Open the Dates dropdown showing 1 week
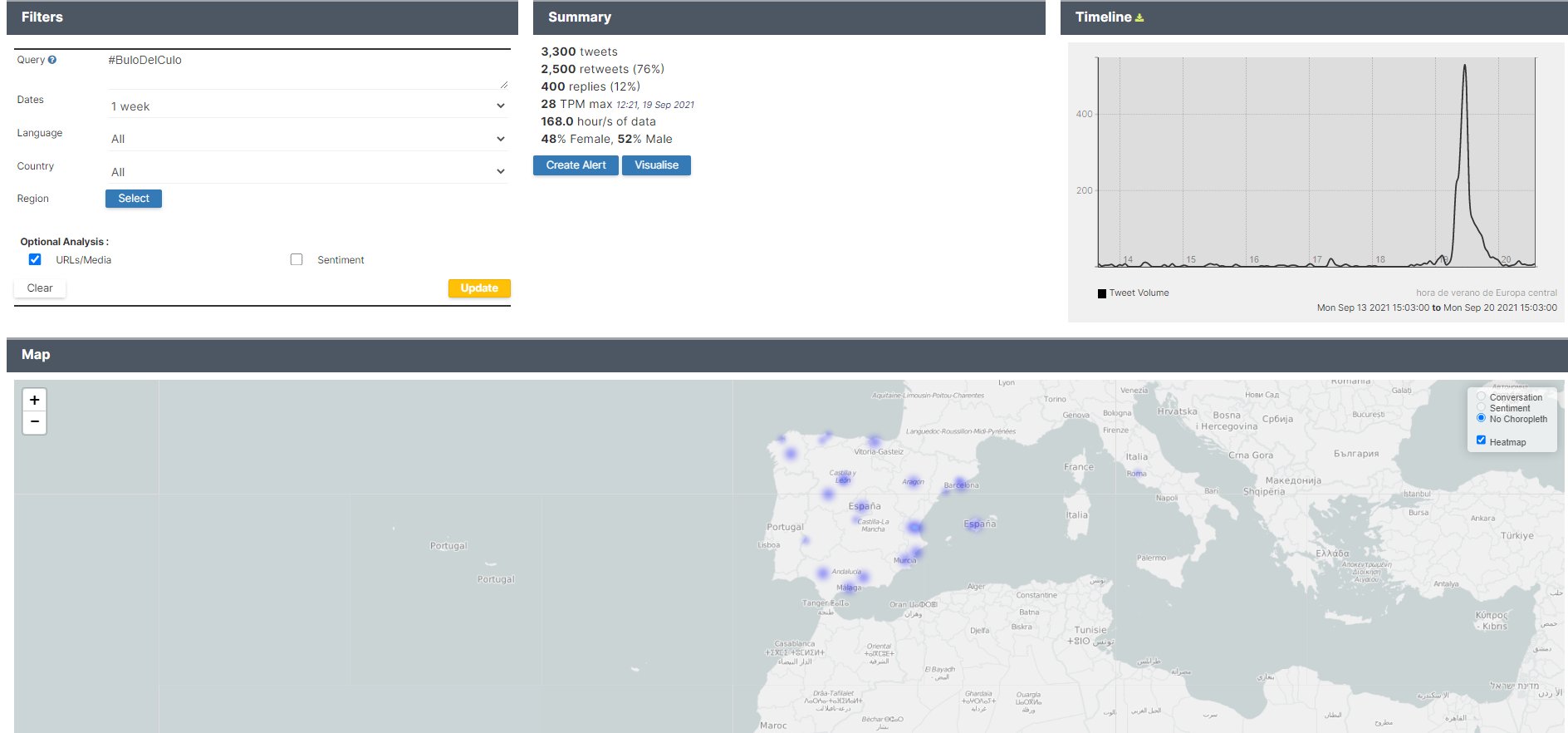 [306, 106]
